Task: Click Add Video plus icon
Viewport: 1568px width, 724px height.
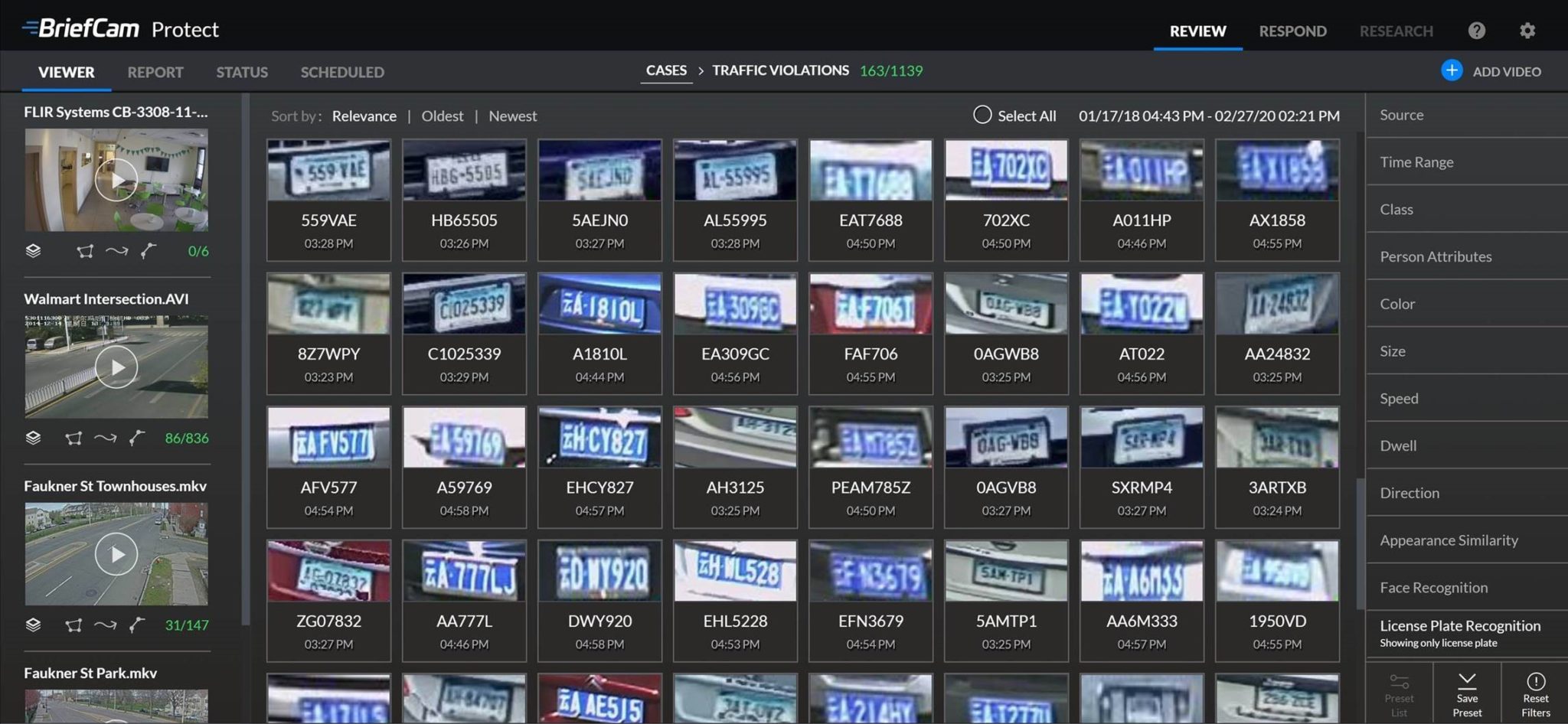Action: tap(1451, 70)
